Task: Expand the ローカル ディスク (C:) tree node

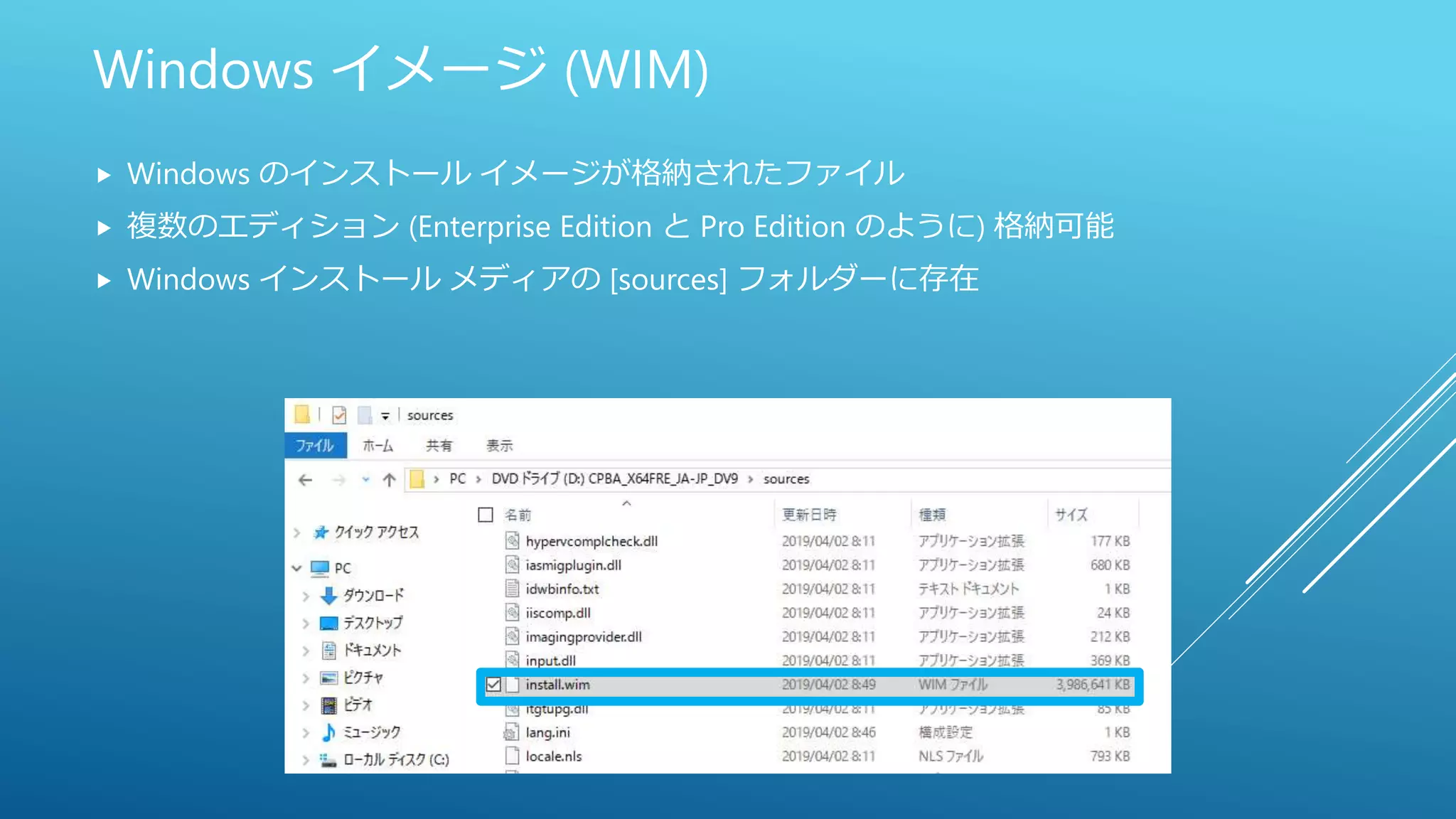Action: click(306, 760)
